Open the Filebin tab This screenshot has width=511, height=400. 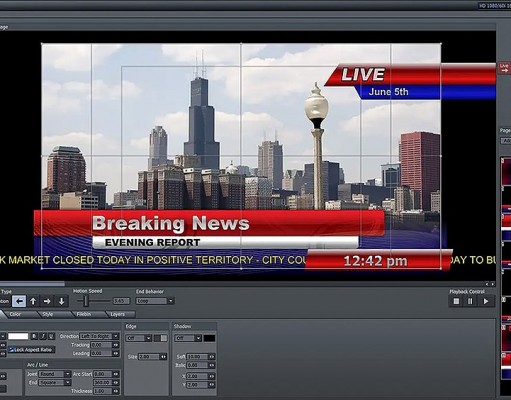[x=83, y=314]
